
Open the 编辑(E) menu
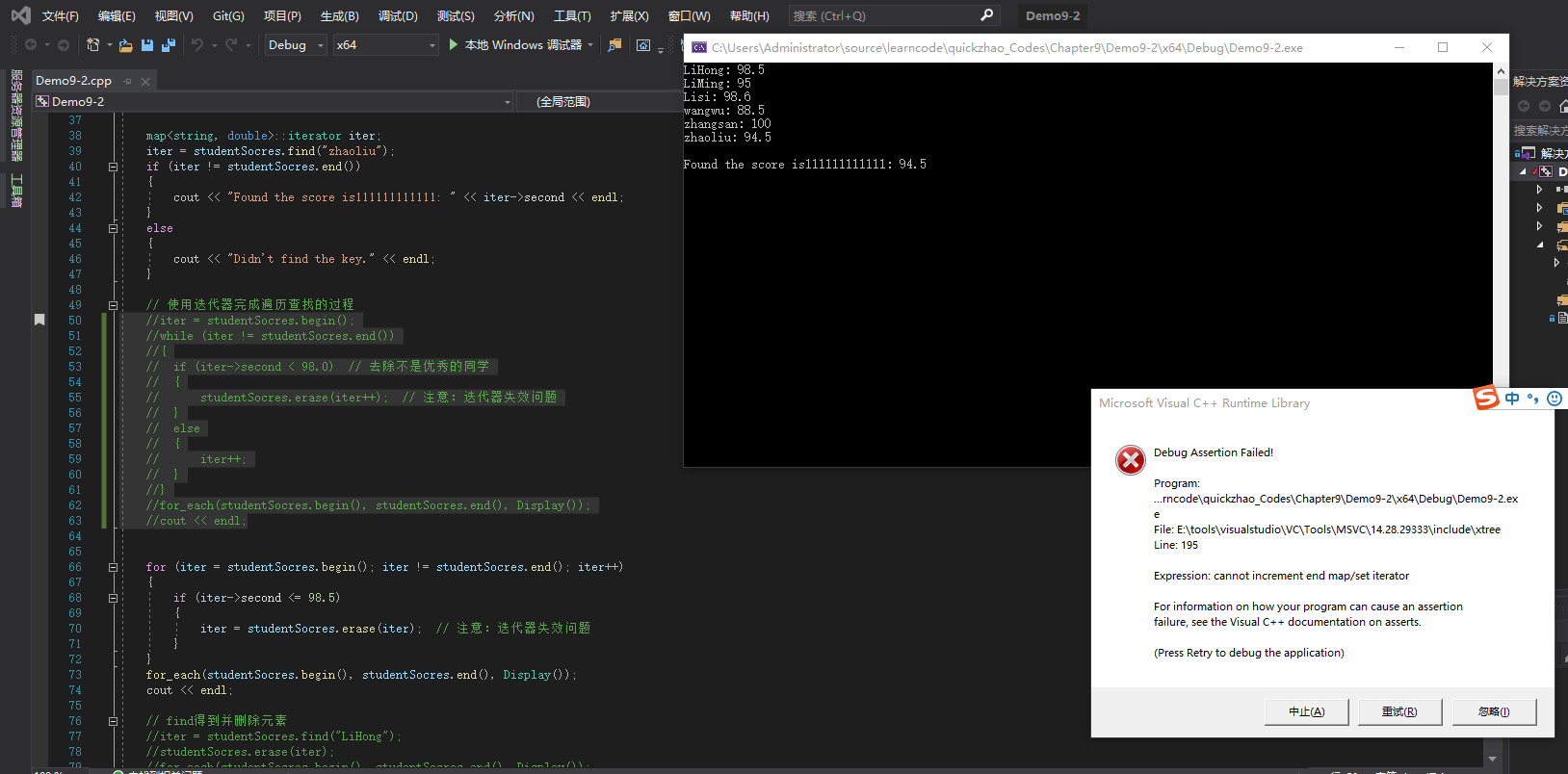(117, 16)
